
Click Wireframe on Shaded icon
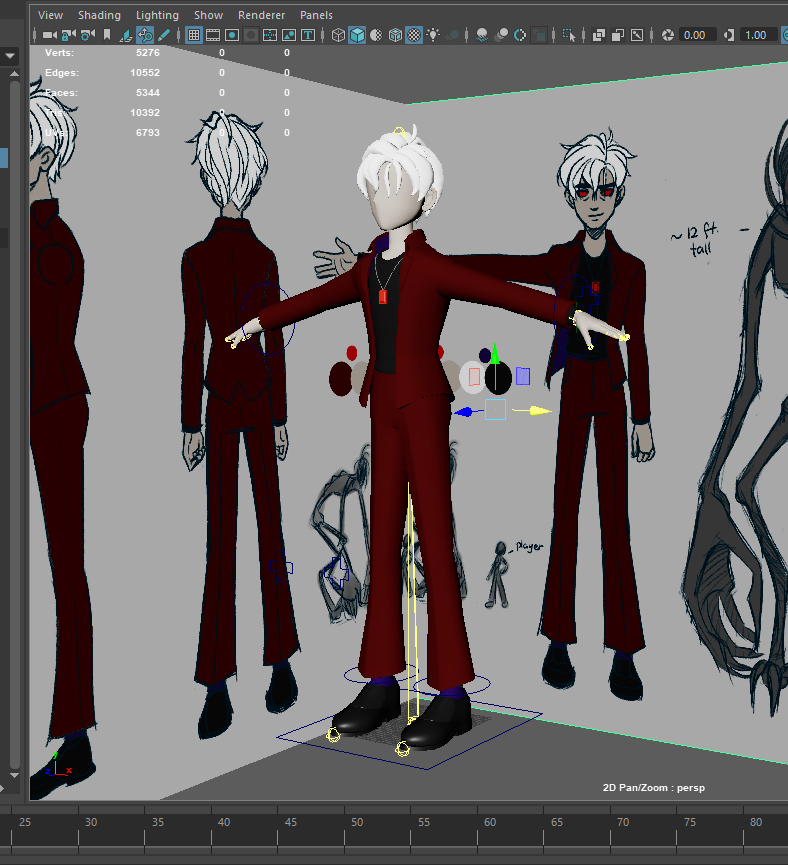point(395,35)
